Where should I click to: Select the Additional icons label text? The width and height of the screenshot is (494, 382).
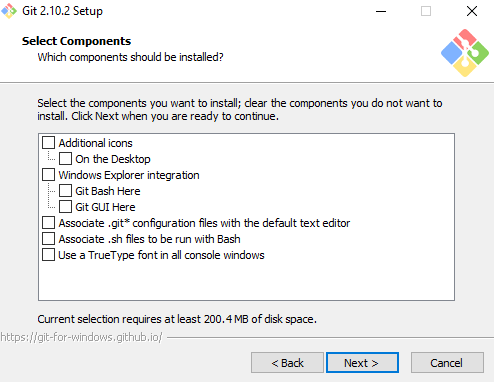(x=96, y=143)
